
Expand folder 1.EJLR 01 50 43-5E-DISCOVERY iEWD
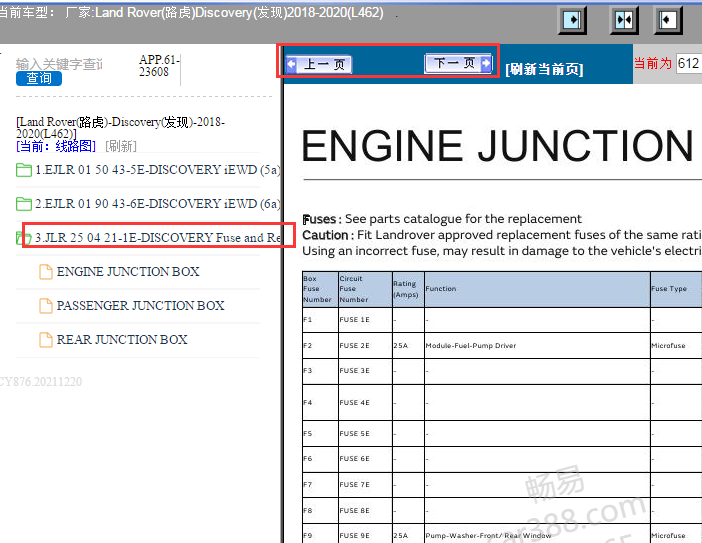coord(158,170)
